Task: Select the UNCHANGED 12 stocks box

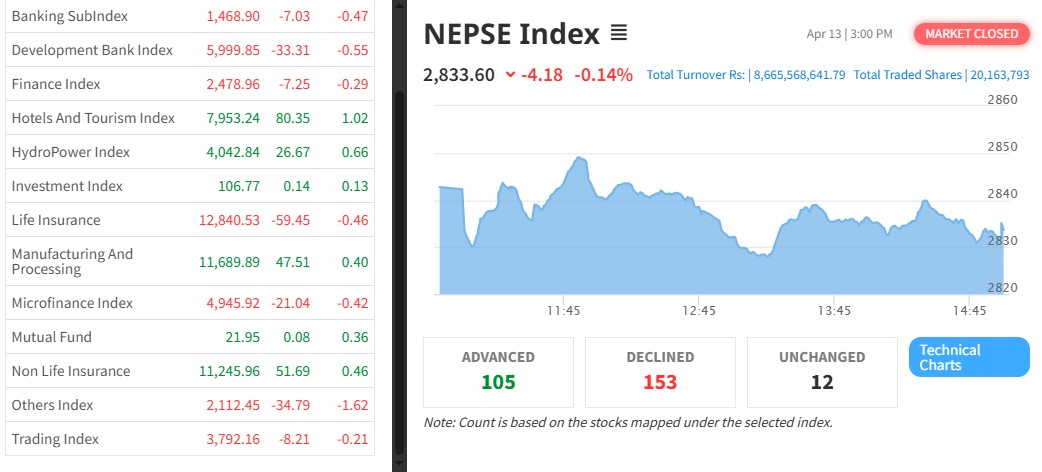Action: (x=822, y=371)
